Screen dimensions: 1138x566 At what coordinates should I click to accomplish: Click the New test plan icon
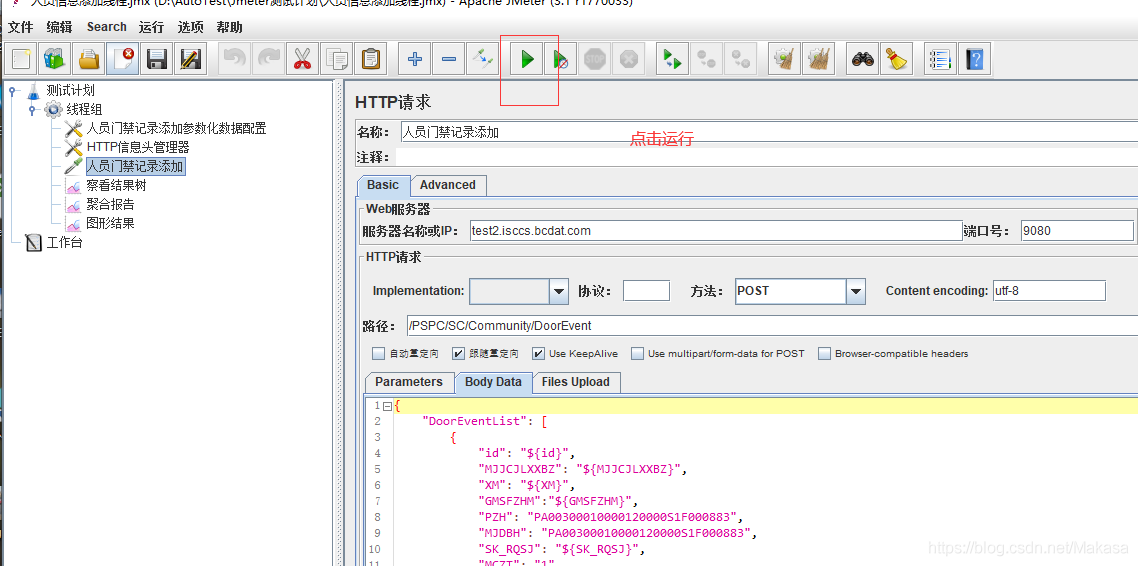click(x=22, y=59)
